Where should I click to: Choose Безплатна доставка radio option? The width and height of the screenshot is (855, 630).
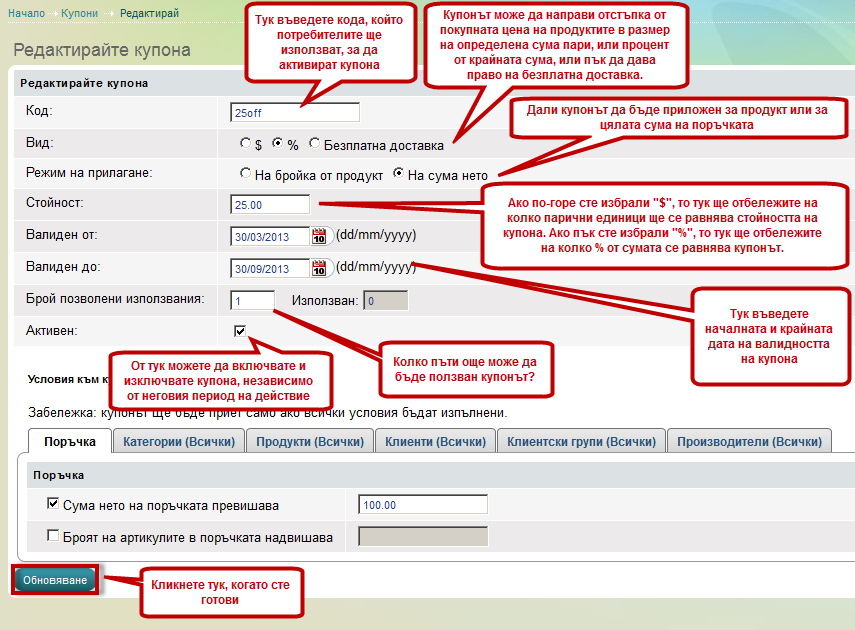pyautogui.click(x=315, y=144)
